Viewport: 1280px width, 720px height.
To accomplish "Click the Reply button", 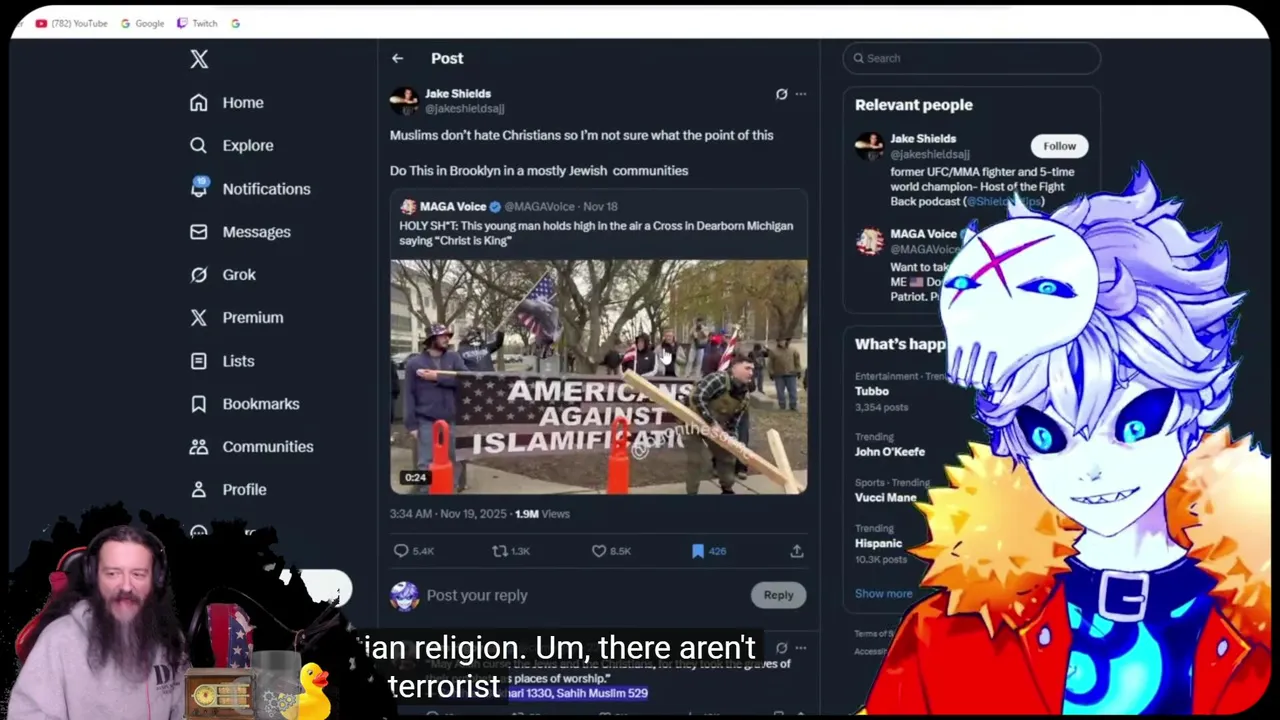I will (778, 595).
